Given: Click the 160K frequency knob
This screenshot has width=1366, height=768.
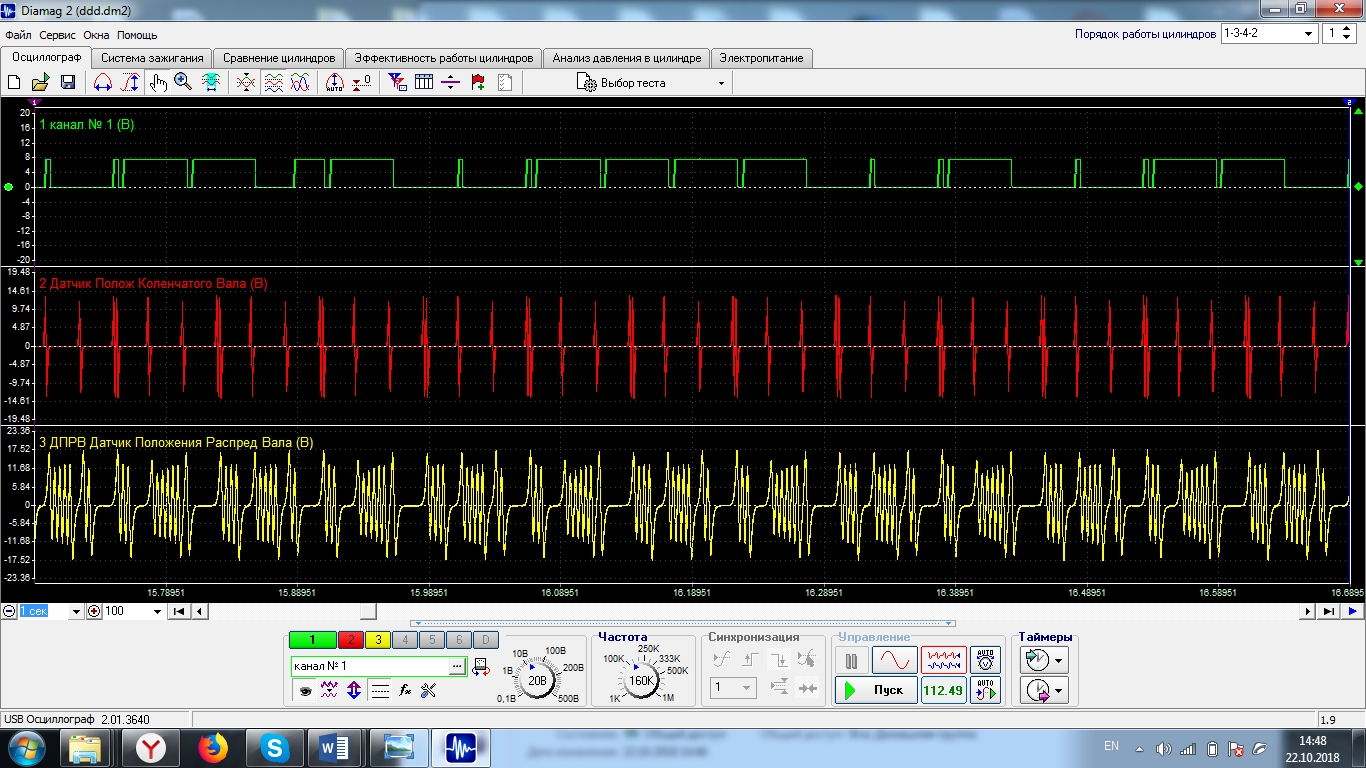Looking at the screenshot, I should 641,680.
